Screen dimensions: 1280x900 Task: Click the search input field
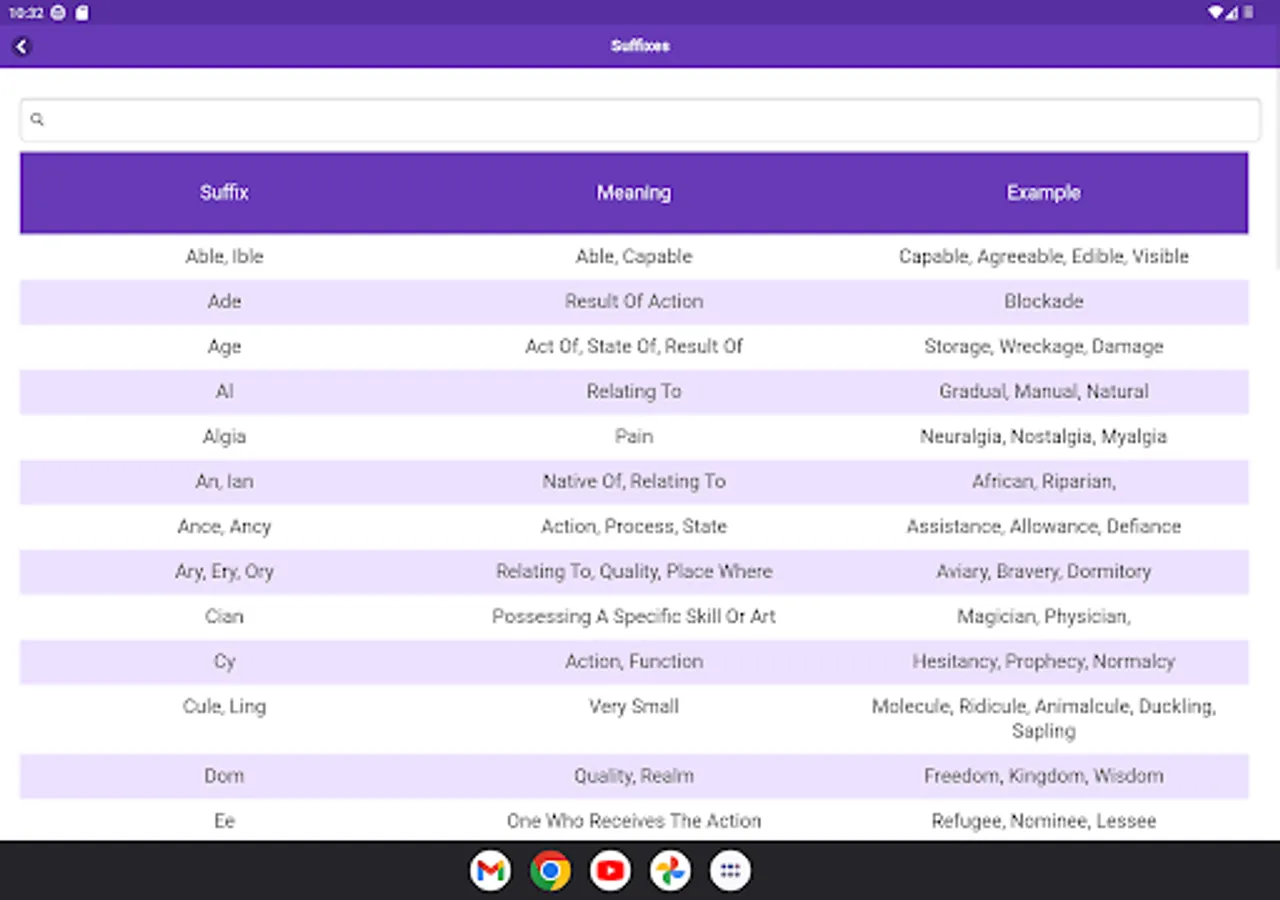[640, 119]
